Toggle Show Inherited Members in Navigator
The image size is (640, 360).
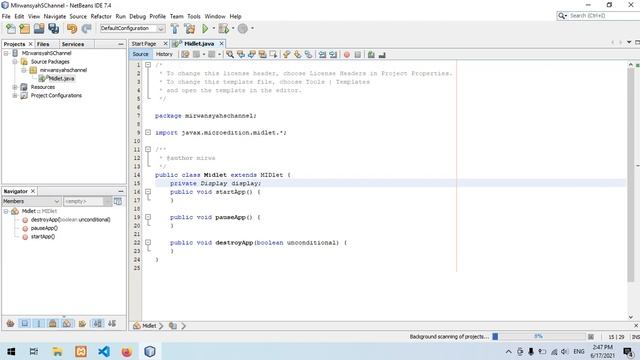pos(11,324)
